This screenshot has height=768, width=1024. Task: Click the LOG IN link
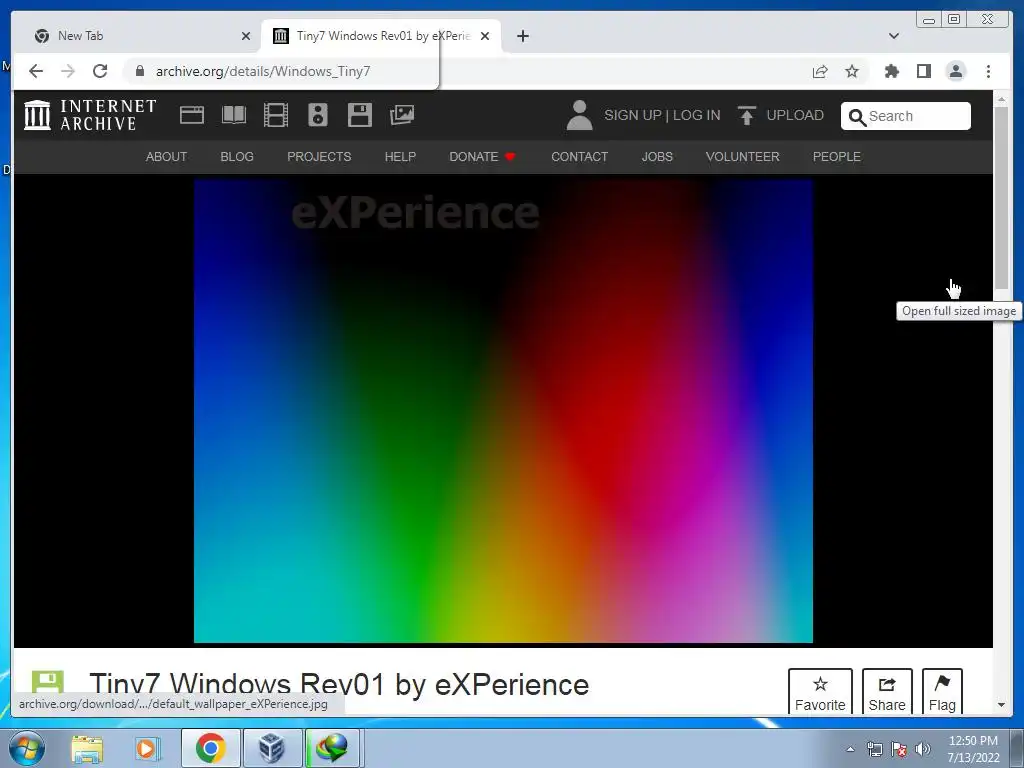[x=697, y=116]
